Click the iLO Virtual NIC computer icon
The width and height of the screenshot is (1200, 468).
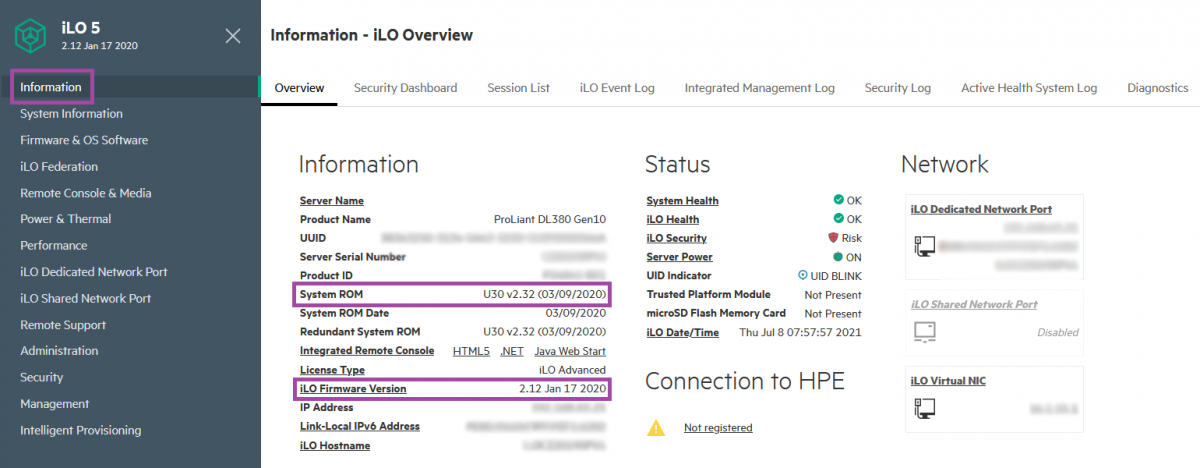coord(924,408)
